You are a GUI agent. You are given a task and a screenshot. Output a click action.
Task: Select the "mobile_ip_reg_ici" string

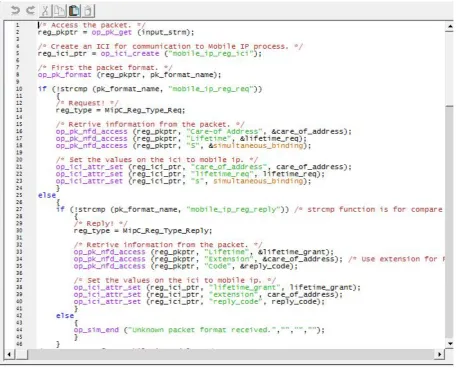point(211,54)
